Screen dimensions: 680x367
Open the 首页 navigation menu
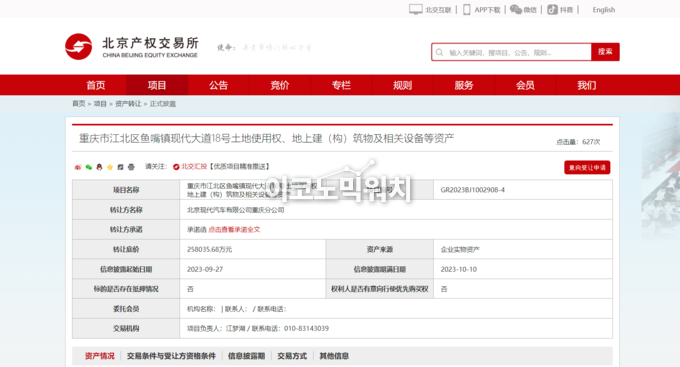tap(96, 85)
